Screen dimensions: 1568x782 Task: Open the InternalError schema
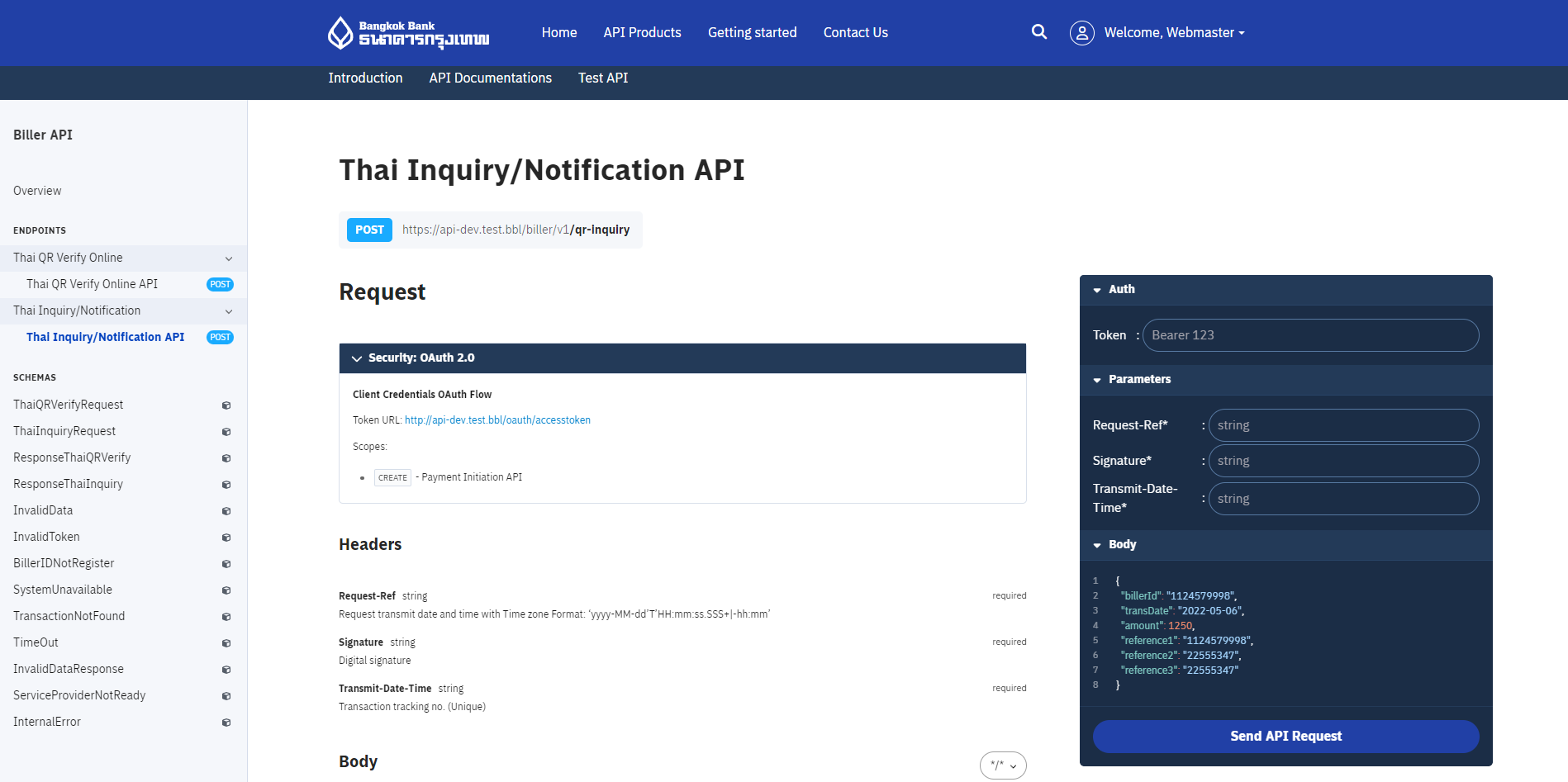coord(47,722)
